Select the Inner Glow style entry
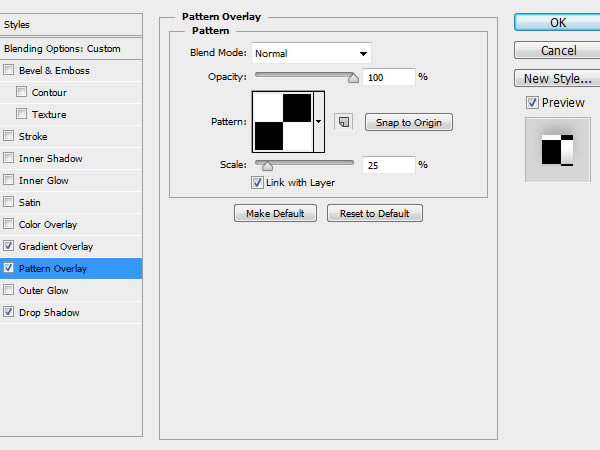The height and width of the screenshot is (450, 600). (x=71, y=180)
